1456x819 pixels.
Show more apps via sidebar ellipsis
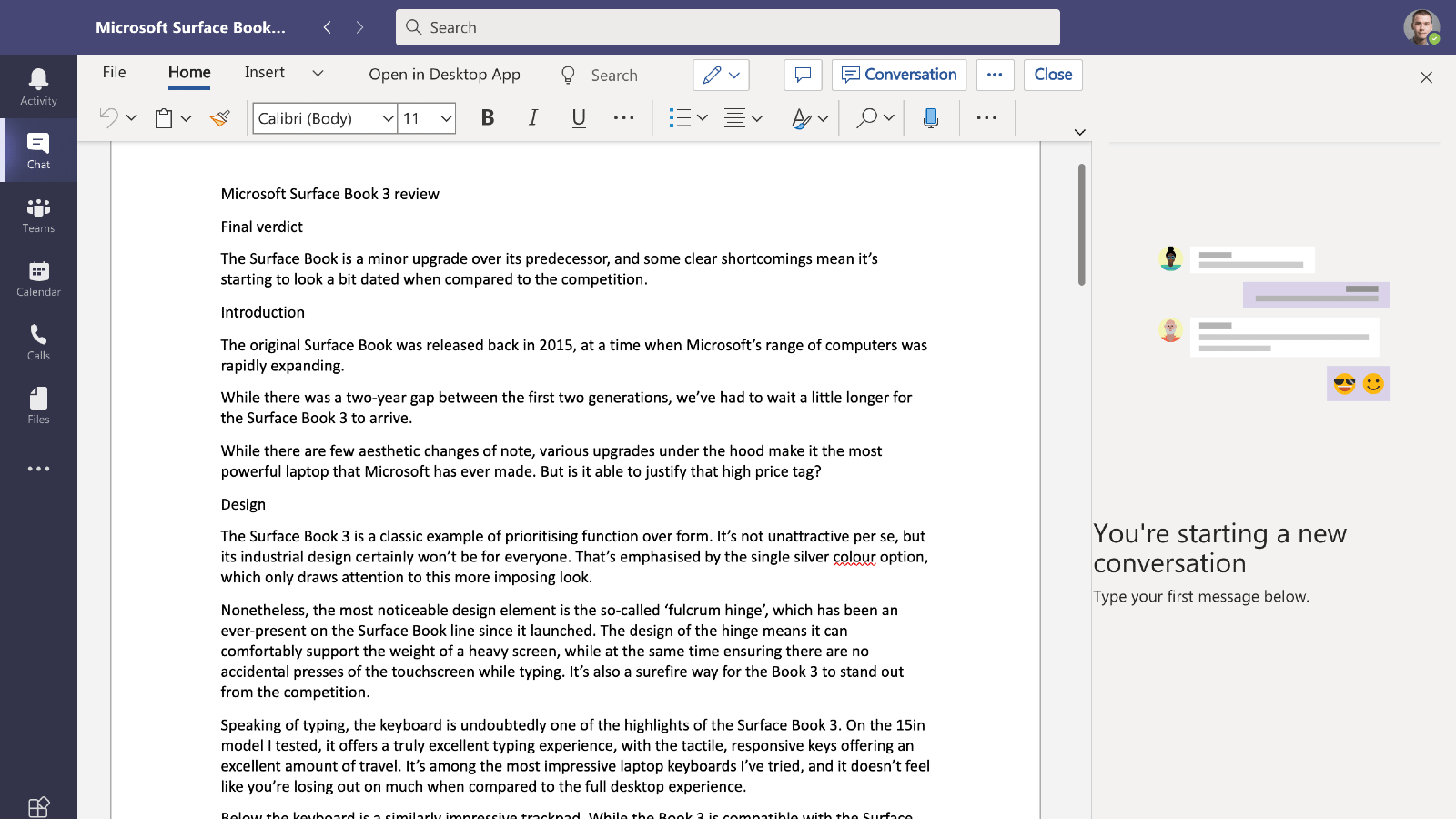[38, 469]
